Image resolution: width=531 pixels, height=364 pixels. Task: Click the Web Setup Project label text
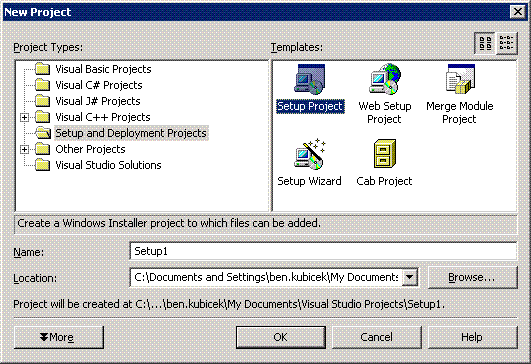click(x=385, y=112)
